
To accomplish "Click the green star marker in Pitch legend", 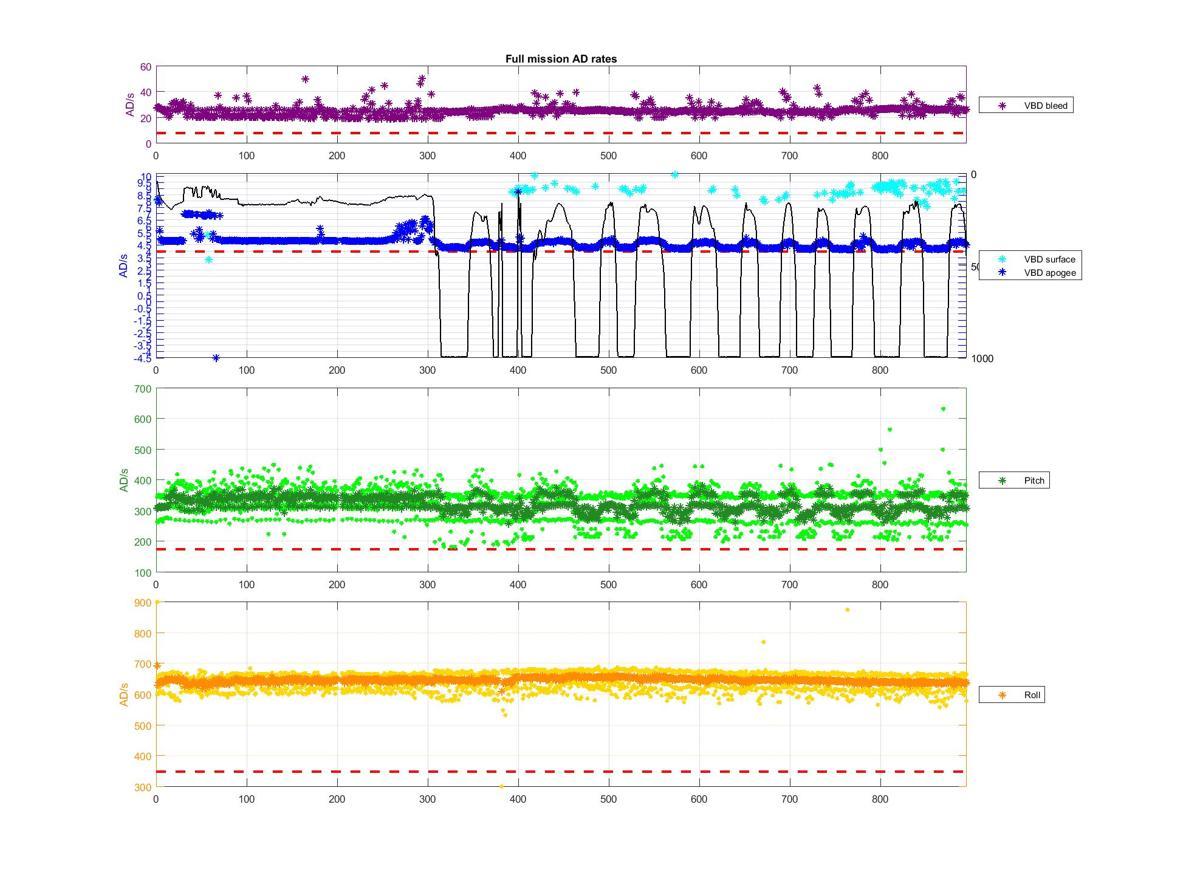I will pos(1003,481).
